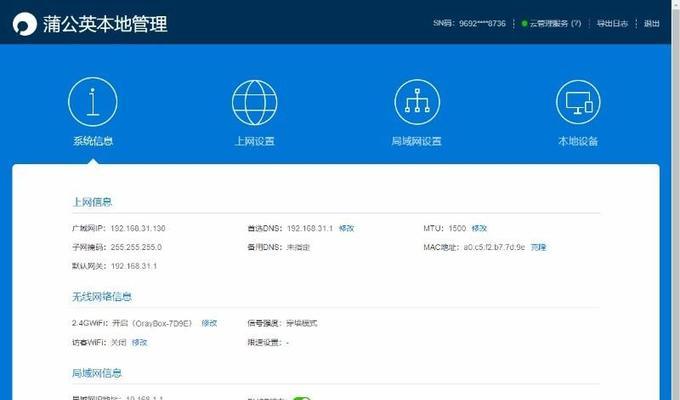The height and width of the screenshot is (400, 680).
Task: Click 修改 next to 首选DNS
Action: (x=347, y=228)
